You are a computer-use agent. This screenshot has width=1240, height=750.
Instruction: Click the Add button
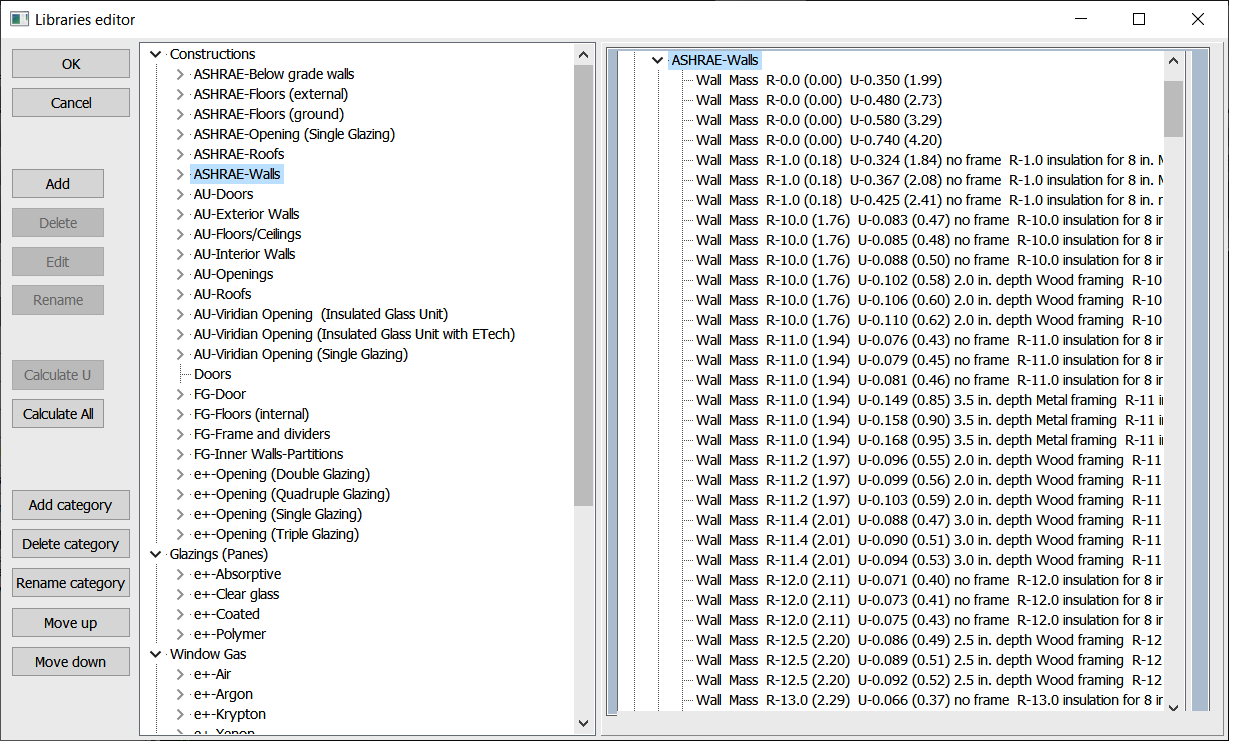point(58,184)
